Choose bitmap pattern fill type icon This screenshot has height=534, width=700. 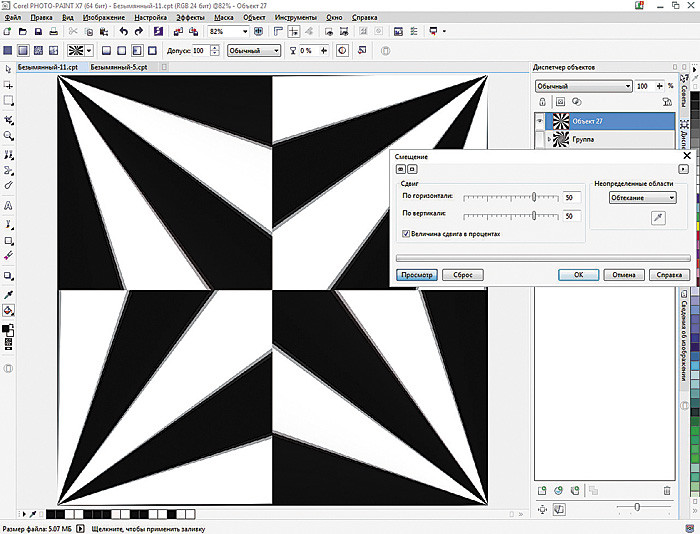38,50
